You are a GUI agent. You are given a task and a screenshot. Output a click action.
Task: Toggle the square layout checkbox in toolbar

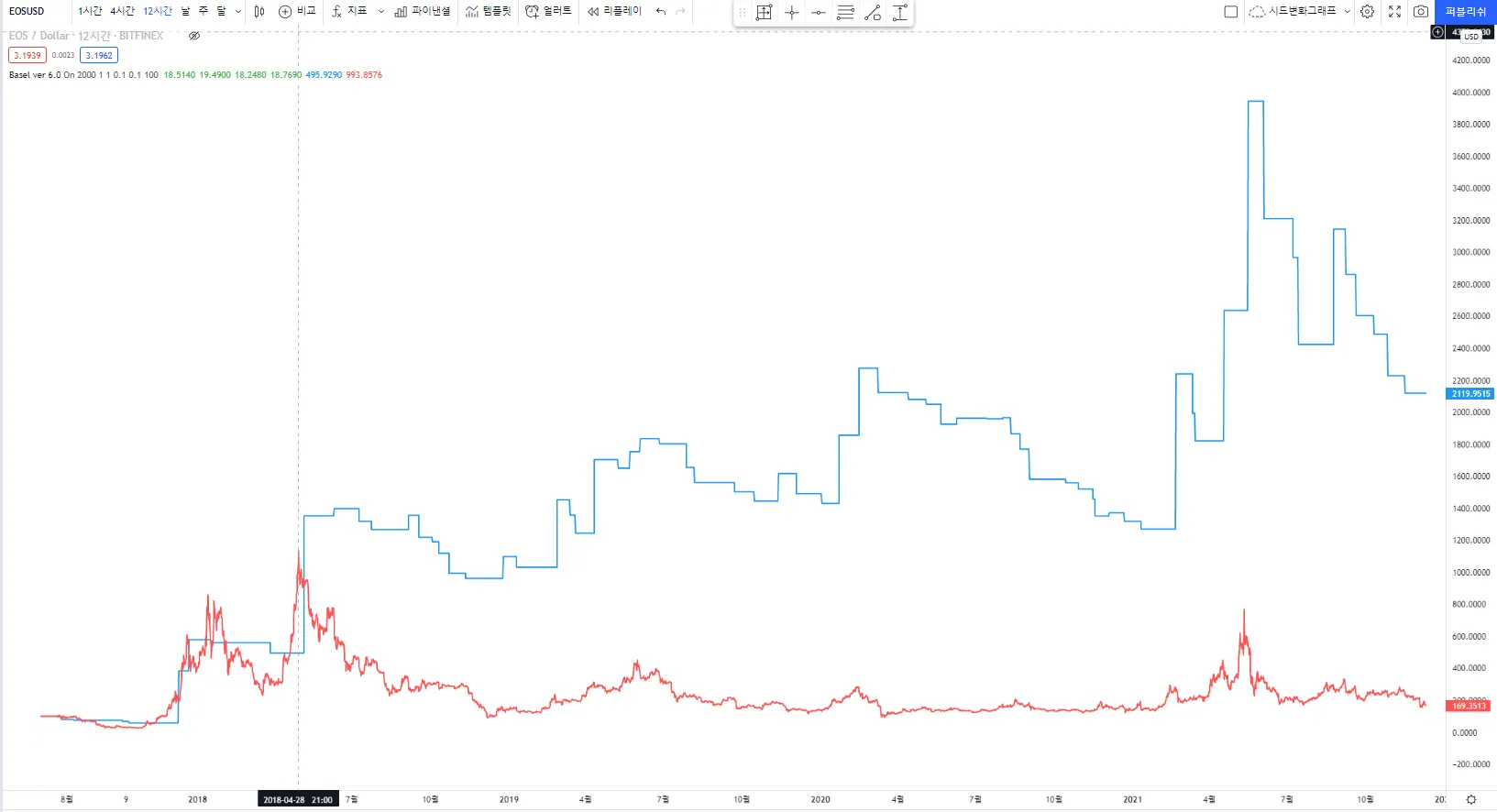pyautogui.click(x=1231, y=11)
